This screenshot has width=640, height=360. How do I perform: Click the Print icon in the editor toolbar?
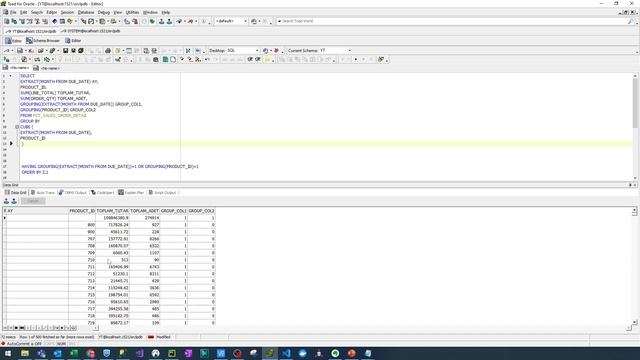point(108,51)
